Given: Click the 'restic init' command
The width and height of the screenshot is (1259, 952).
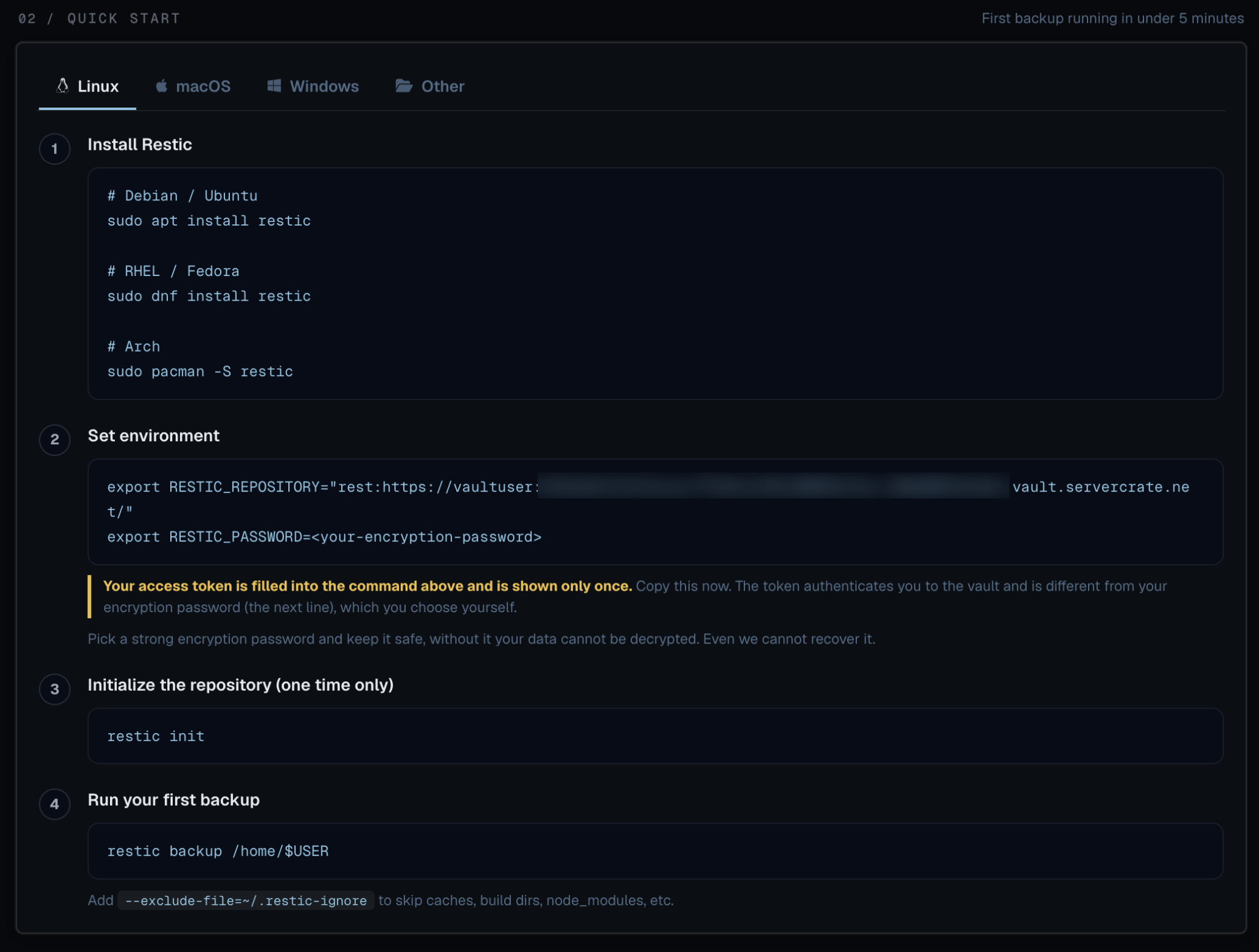Looking at the screenshot, I should [x=156, y=736].
